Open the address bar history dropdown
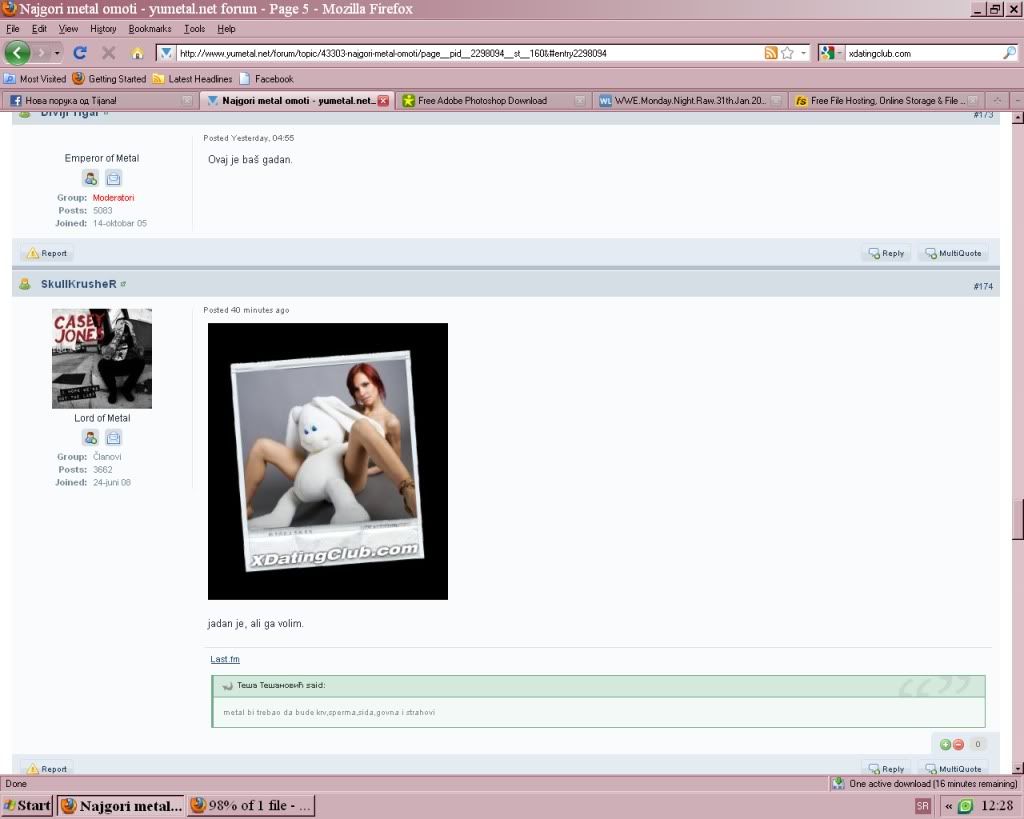Image resolution: width=1024 pixels, height=819 pixels. pos(803,53)
